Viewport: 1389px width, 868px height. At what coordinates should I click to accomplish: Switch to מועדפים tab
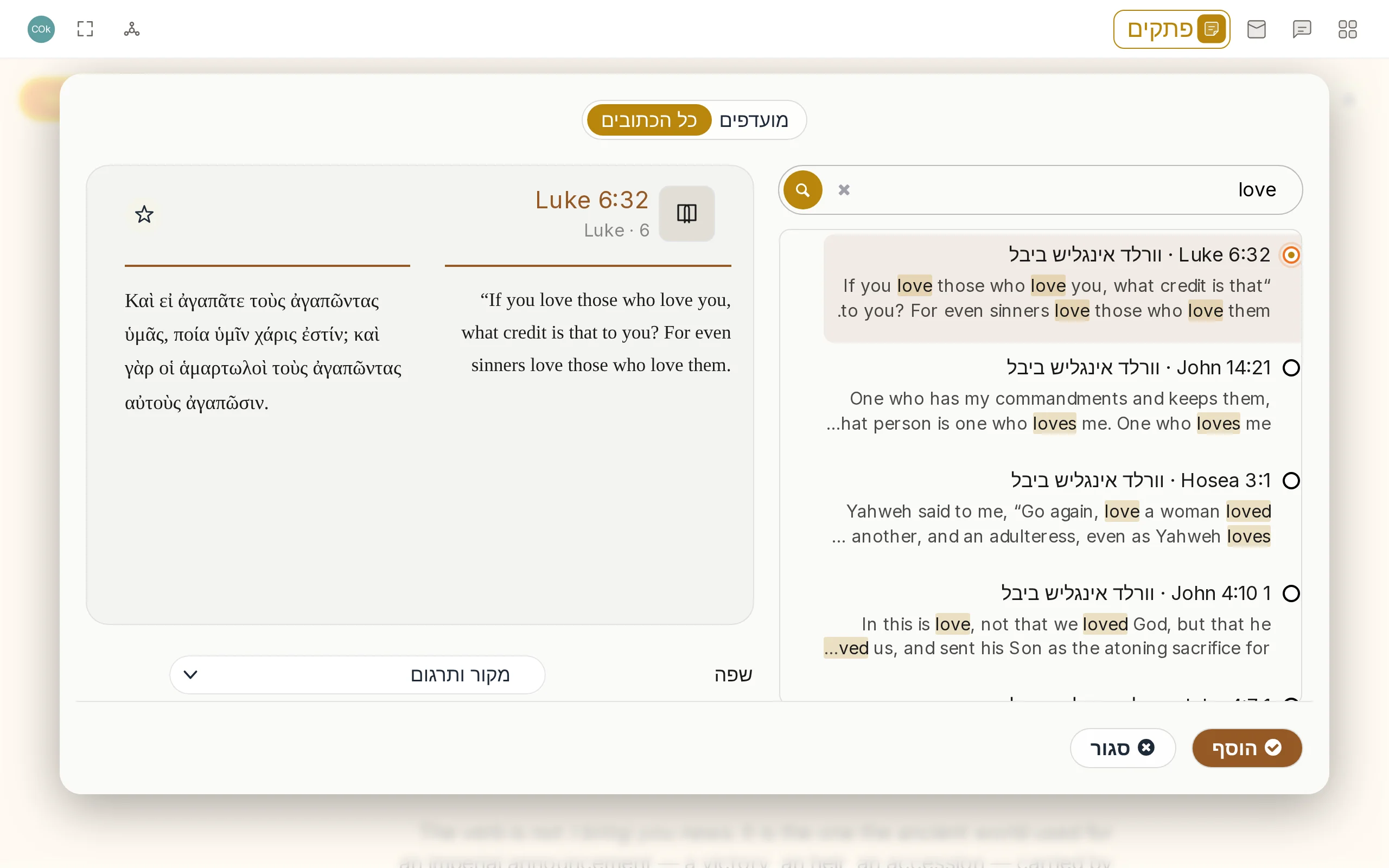point(754,120)
